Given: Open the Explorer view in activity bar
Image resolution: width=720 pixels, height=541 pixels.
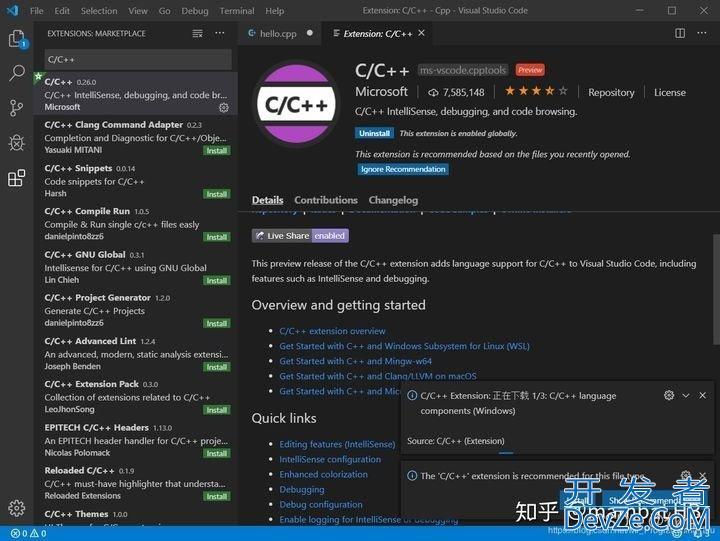Looking at the screenshot, I should tap(17, 39).
